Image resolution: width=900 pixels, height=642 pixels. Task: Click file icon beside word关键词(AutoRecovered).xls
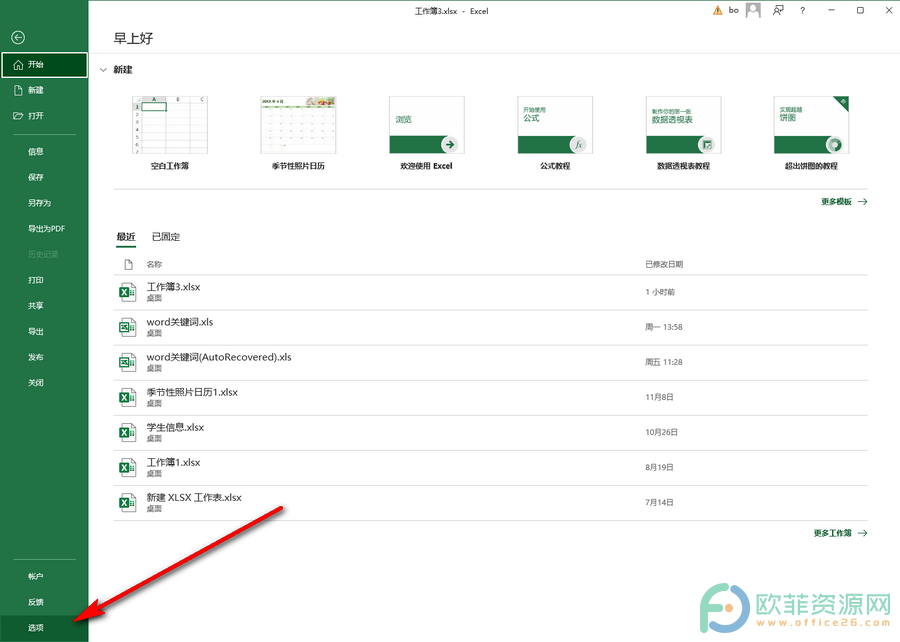[x=127, y=363]
